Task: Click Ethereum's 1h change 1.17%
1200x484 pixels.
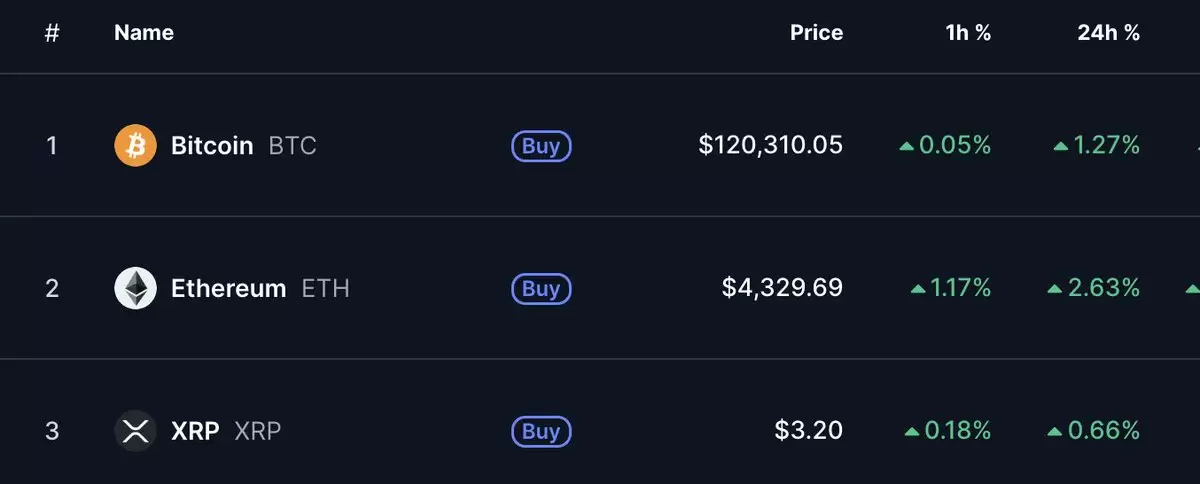Action: click(x=951, y=289)
